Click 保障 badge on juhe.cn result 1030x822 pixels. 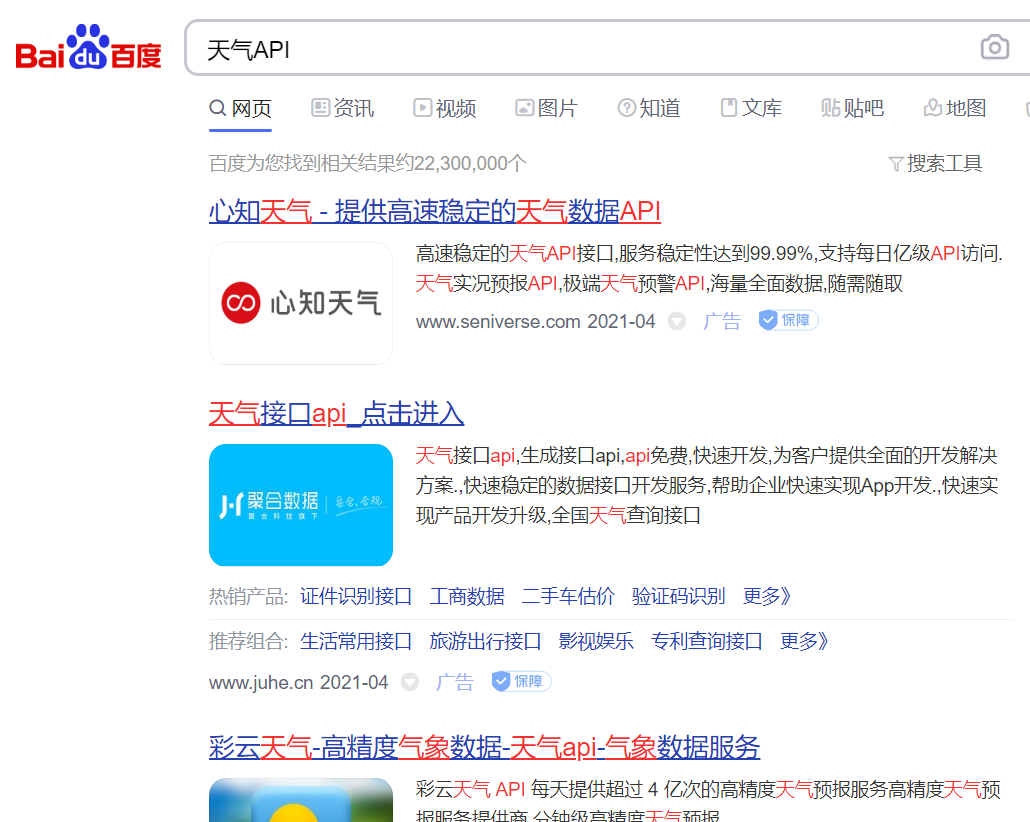click(x=522, y=681)
